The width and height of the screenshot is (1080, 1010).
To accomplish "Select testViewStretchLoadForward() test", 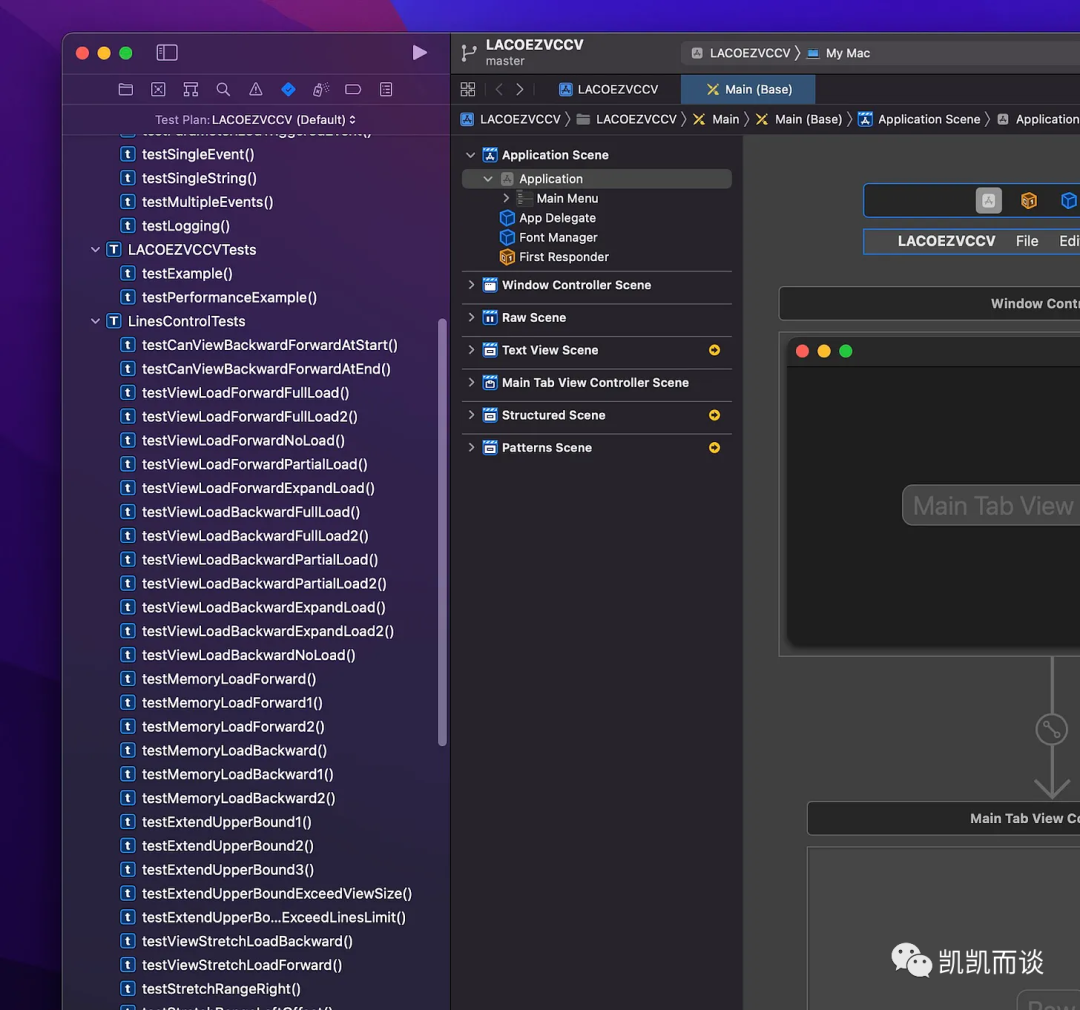I will [x=241, y=965].
